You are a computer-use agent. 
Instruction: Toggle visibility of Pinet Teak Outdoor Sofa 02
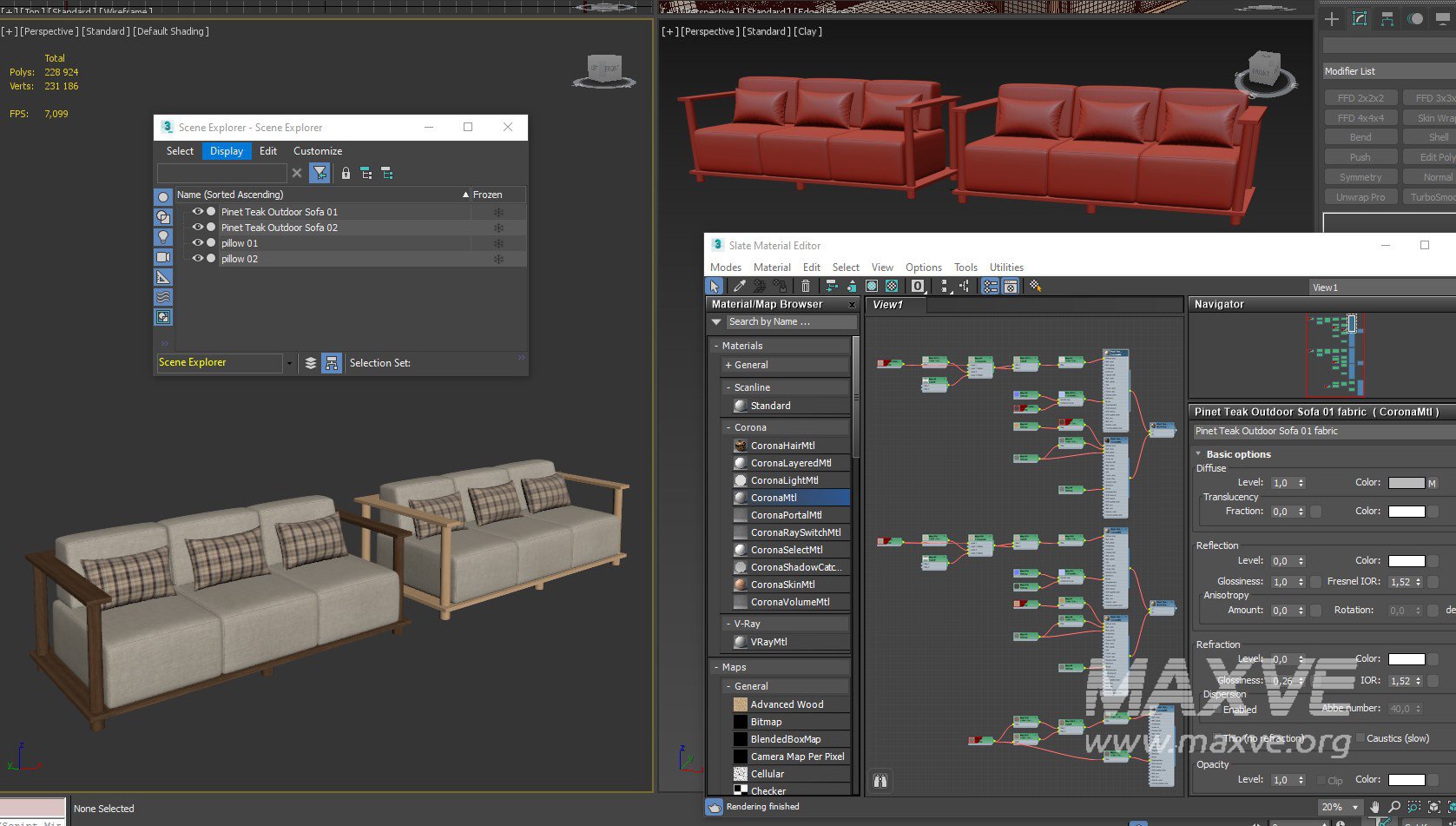(x=198, y=228)
